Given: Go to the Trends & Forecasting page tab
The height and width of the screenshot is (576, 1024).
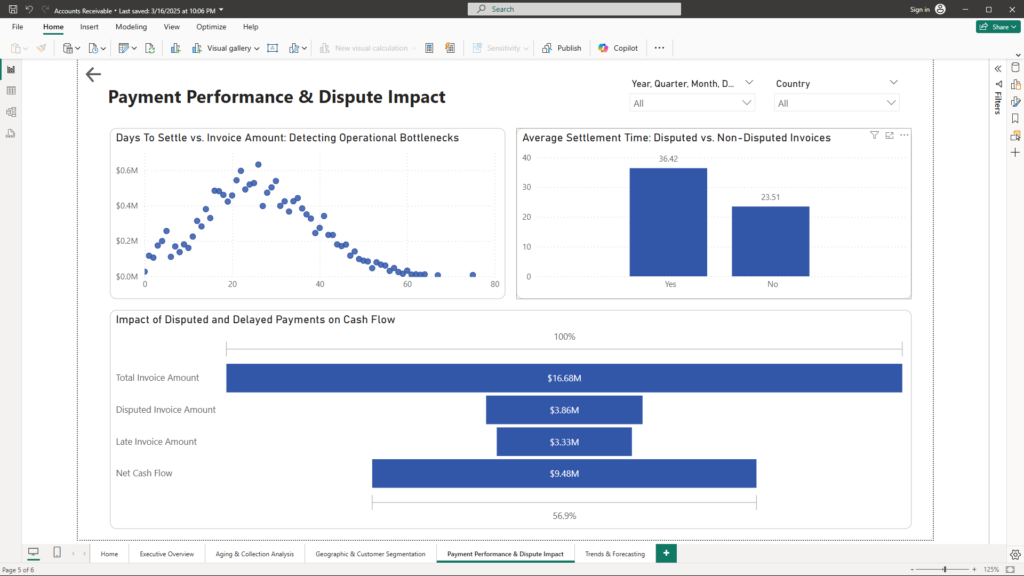Looking at the screenshot, I should (x=614, y=553).
